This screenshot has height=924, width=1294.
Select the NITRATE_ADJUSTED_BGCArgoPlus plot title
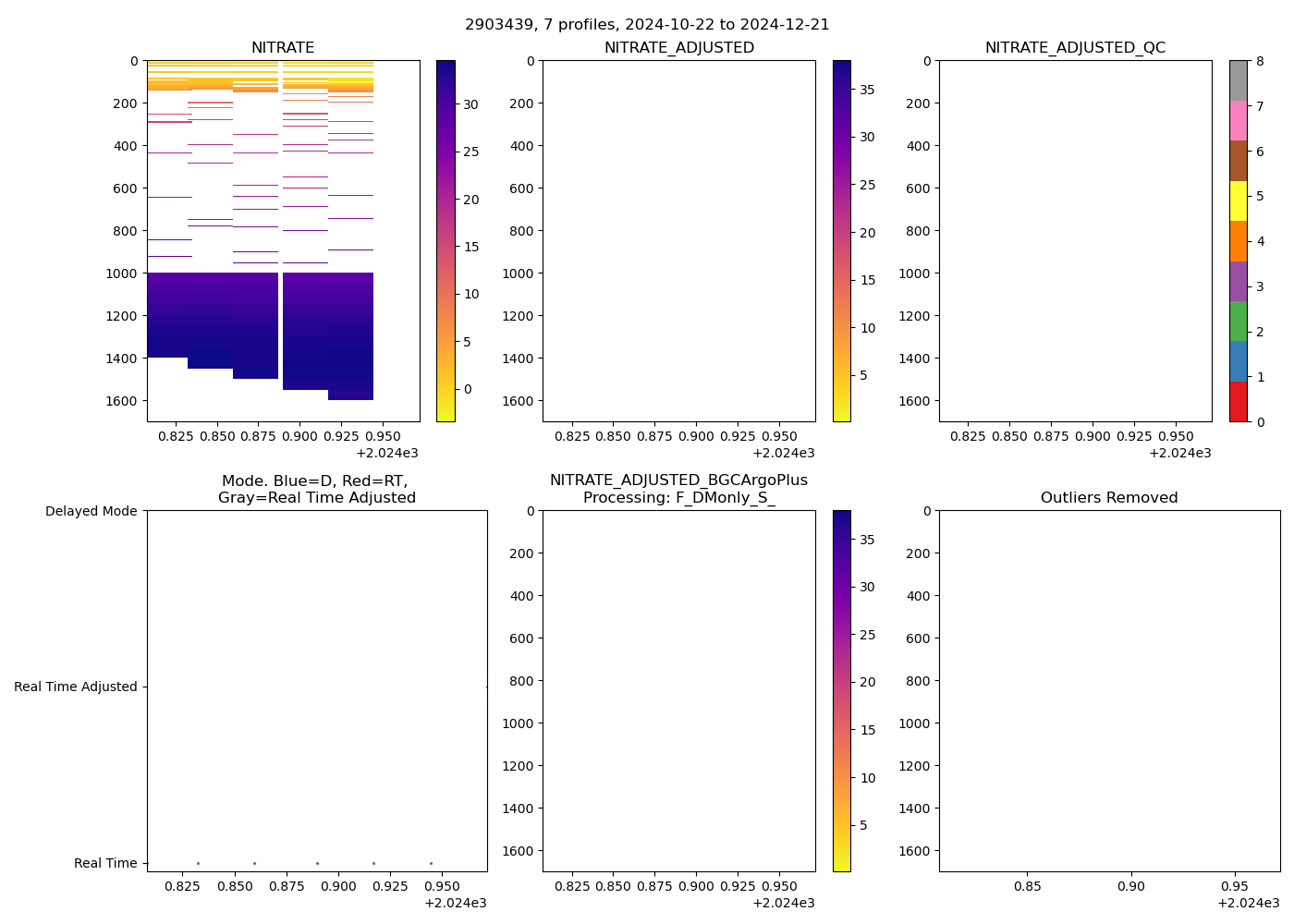point(678,480)
